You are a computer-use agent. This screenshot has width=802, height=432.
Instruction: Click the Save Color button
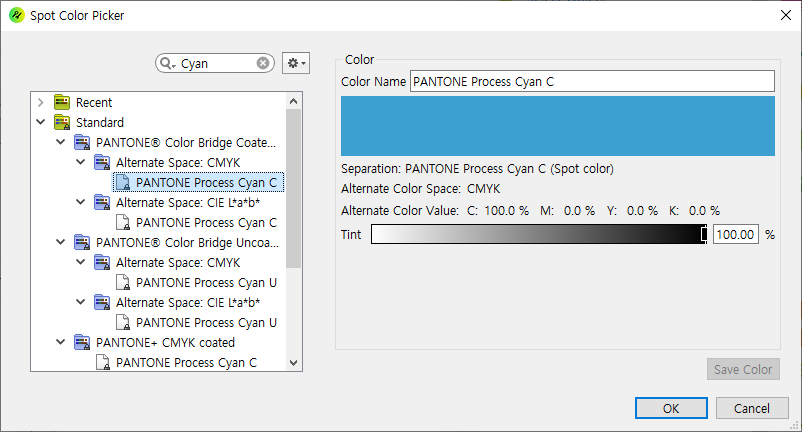(x=743, y=369)
